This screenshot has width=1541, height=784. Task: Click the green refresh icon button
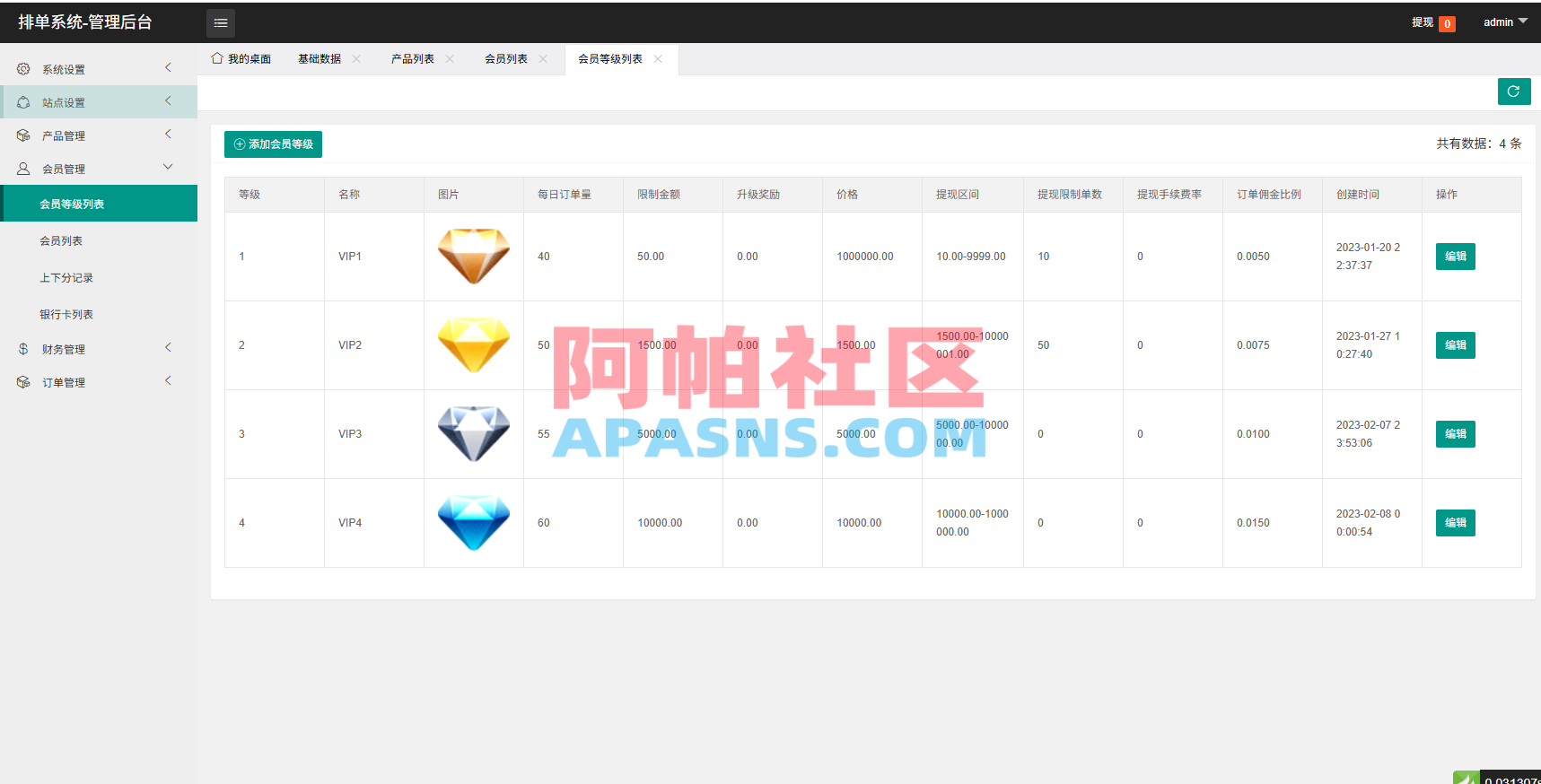[x=1514, y=91]
